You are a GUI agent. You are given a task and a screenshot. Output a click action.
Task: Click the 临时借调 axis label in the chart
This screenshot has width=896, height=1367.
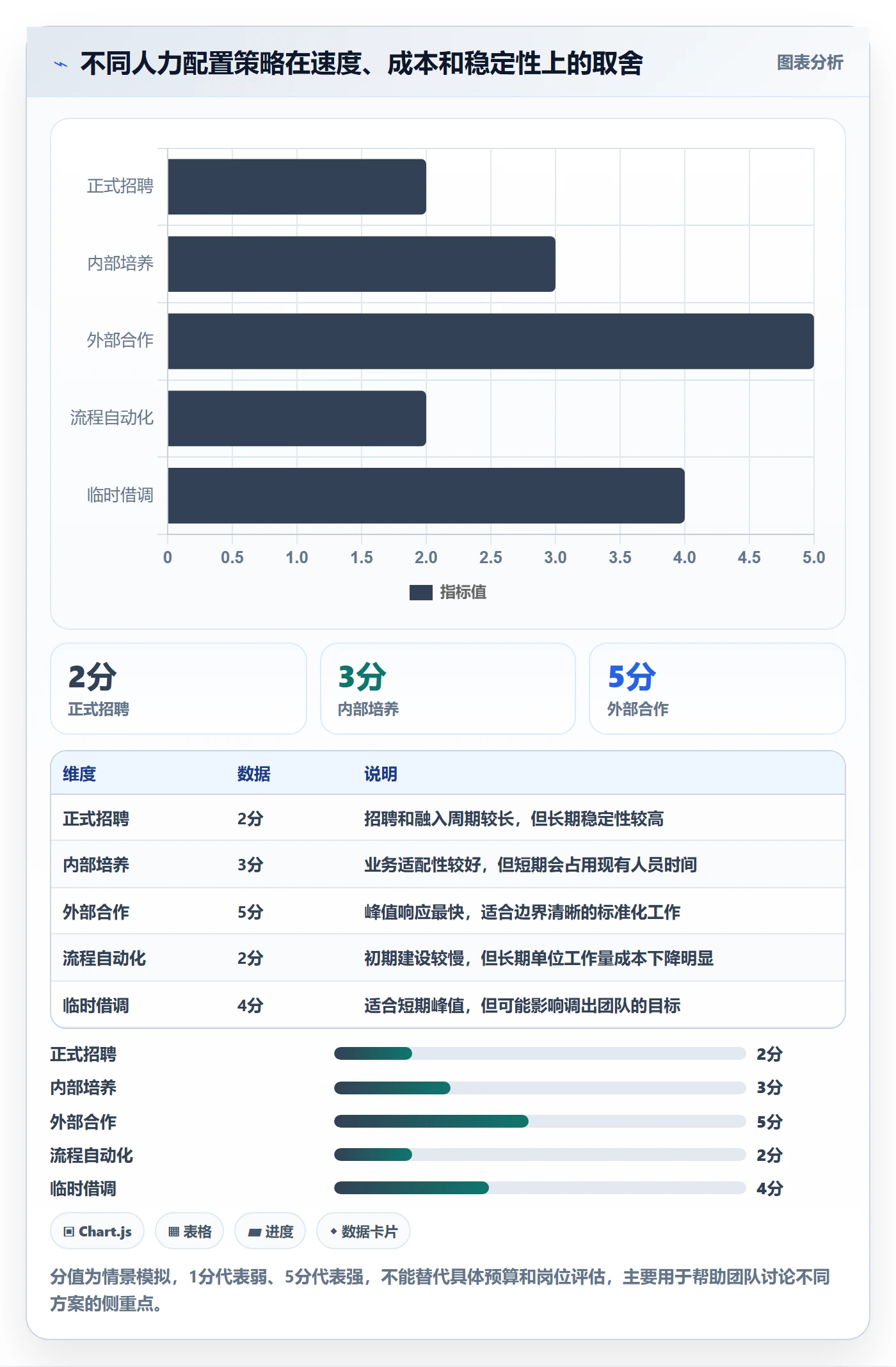click(120, 495)
